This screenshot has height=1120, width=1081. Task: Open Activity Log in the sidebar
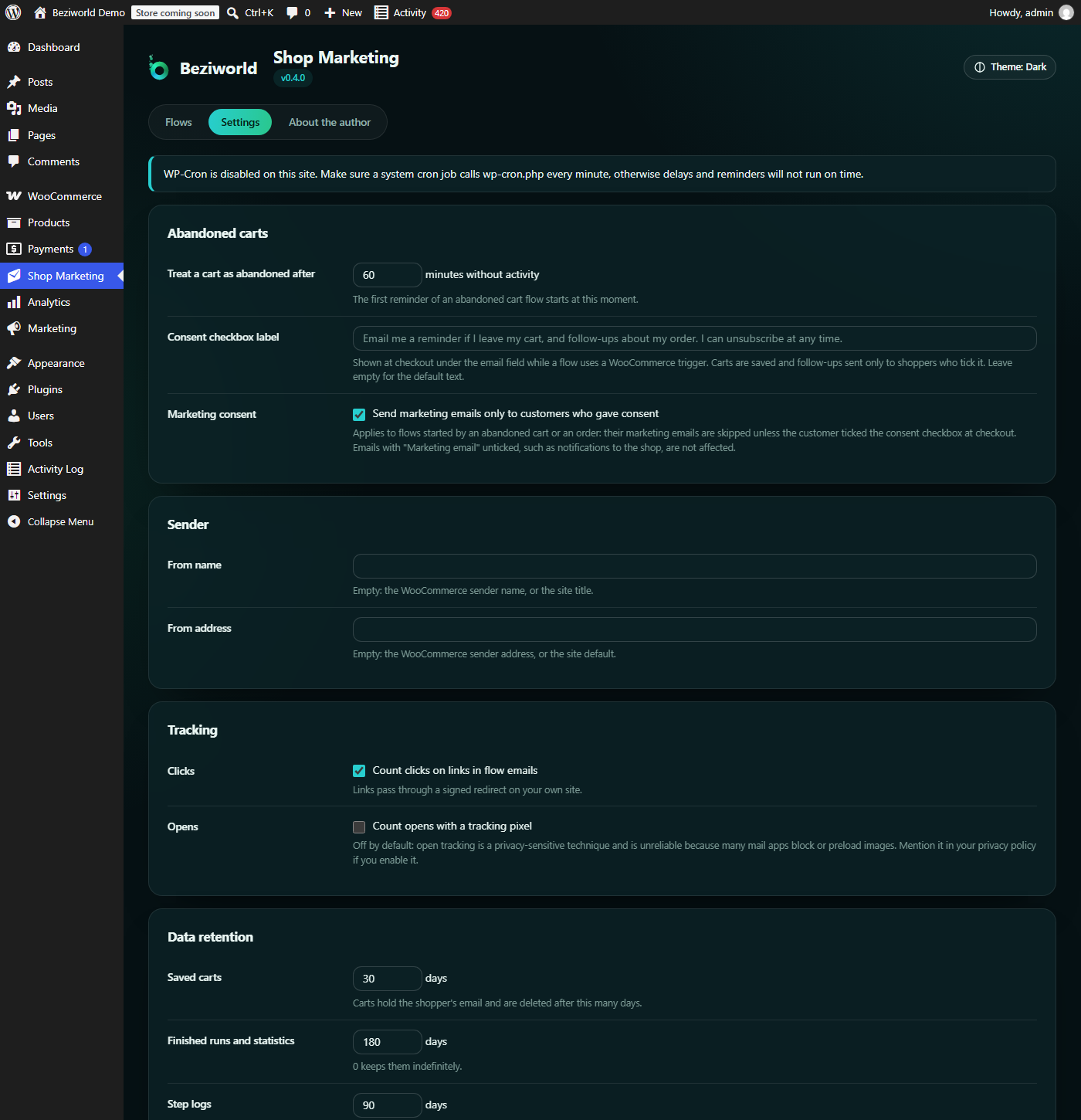(x=62, y=469)
